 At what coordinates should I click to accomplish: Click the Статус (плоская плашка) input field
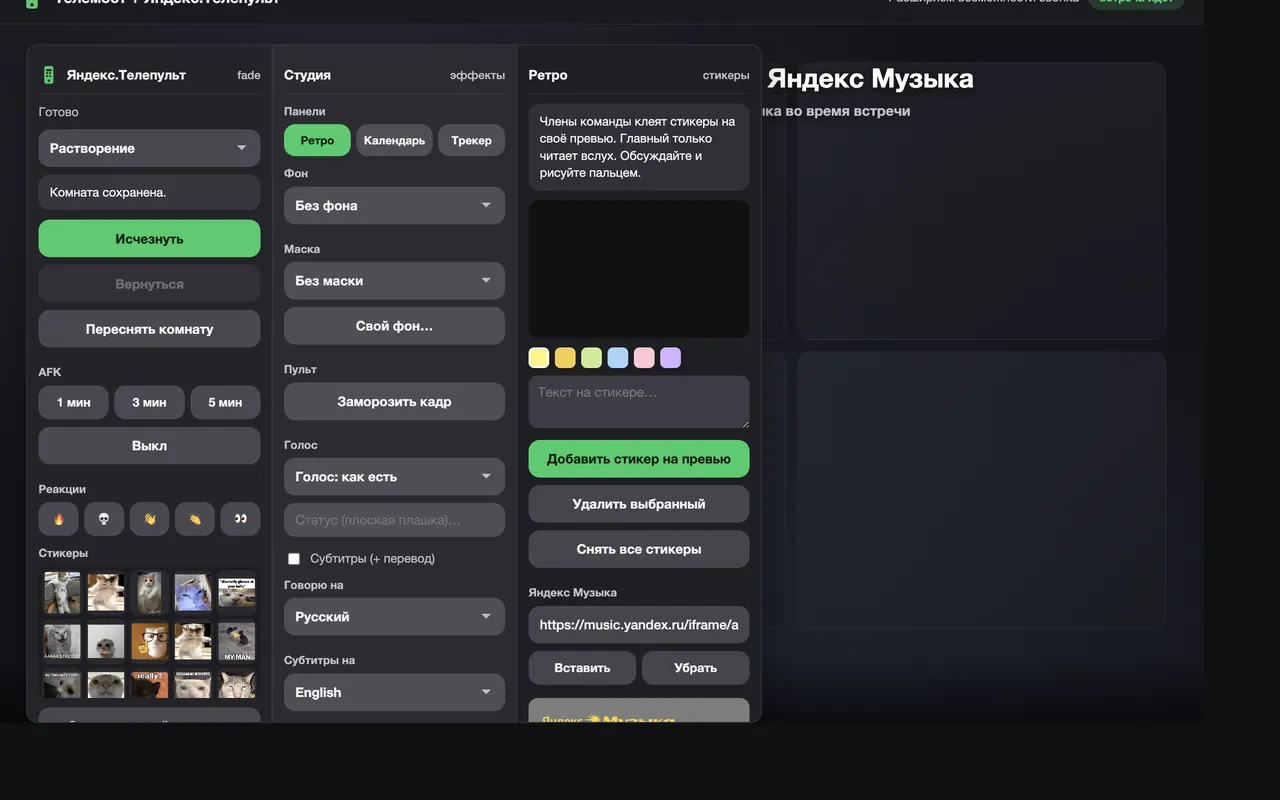tap(394, 520)
